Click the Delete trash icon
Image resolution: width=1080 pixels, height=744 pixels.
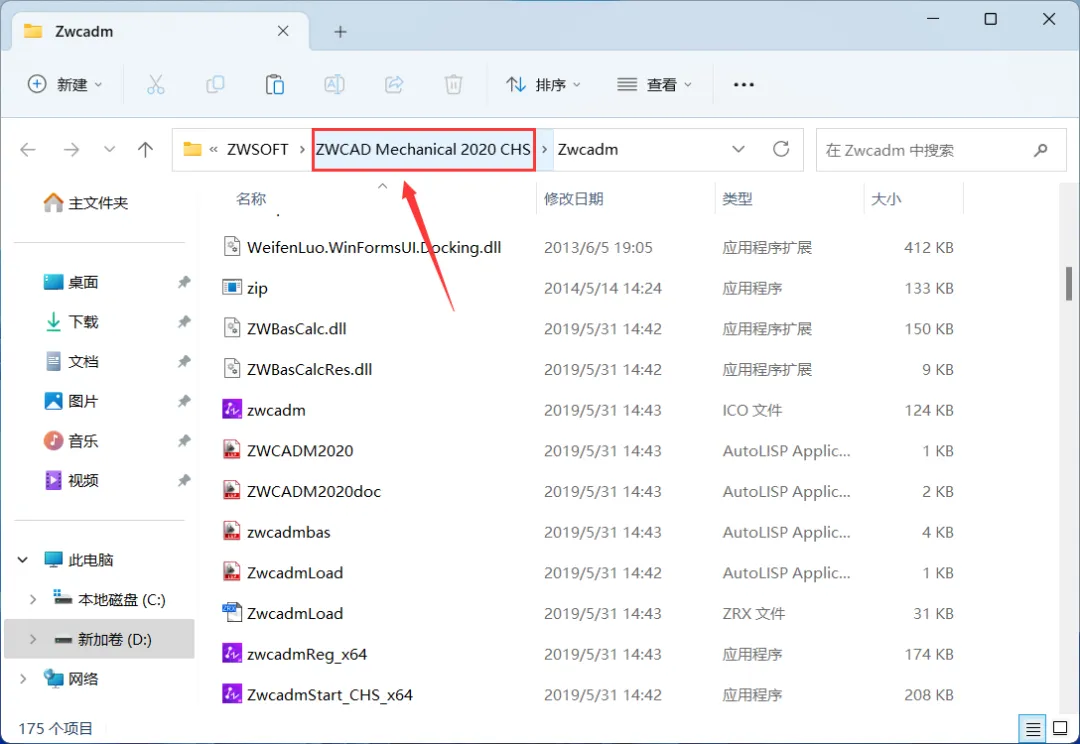tap(453, 85)
